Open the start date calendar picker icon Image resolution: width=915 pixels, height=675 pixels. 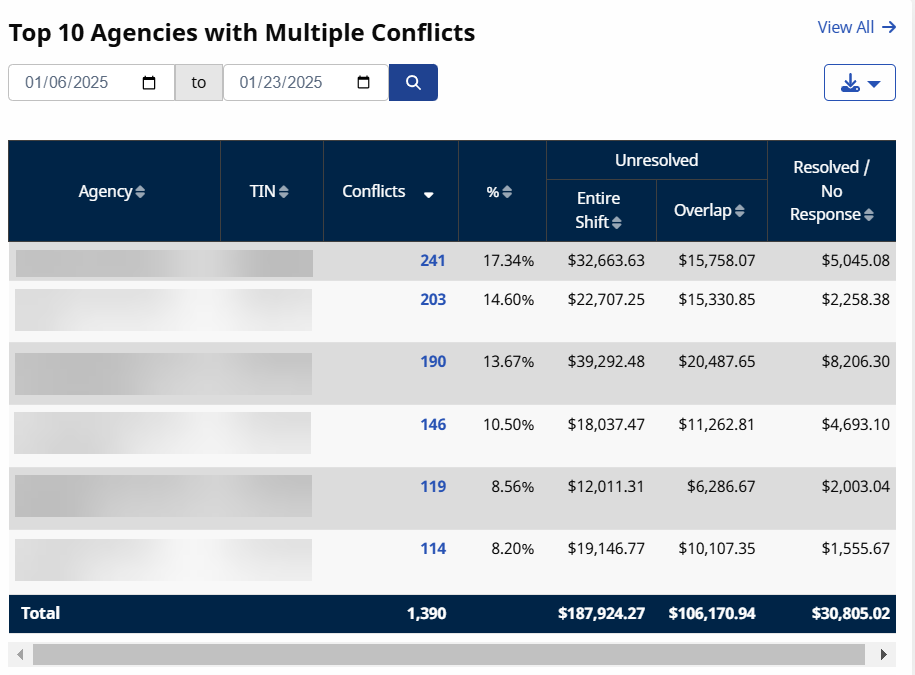pos(149,83)
